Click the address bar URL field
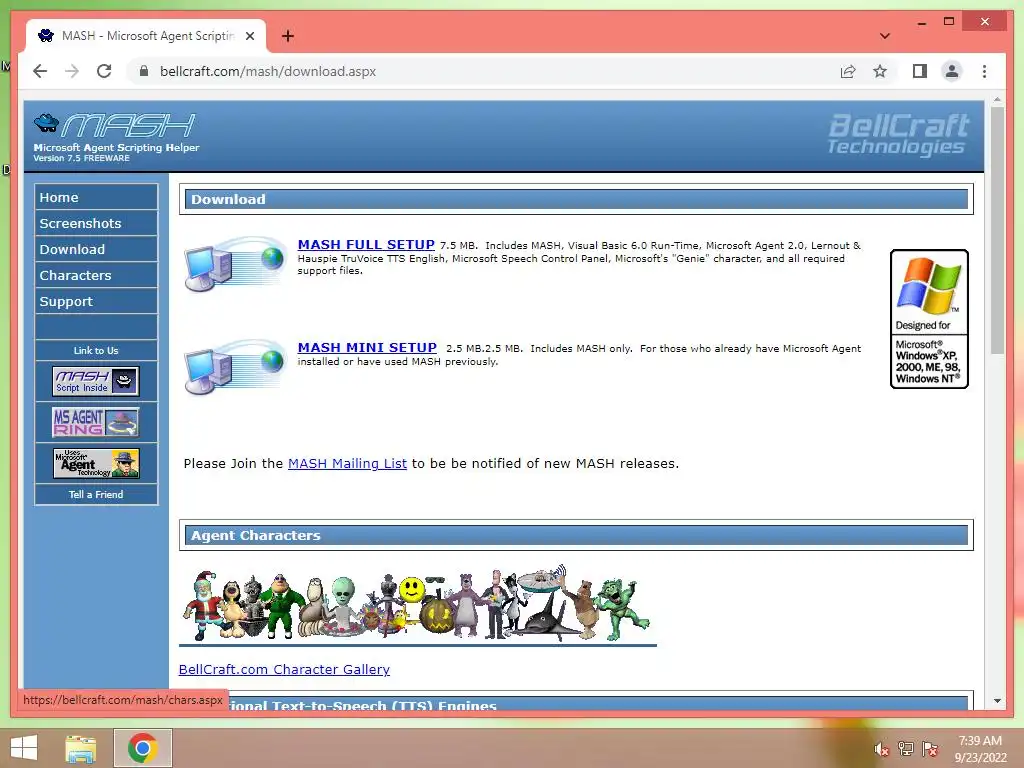Image resolution: width=1024 pixels, height=768 pixels. click(483, 71)
